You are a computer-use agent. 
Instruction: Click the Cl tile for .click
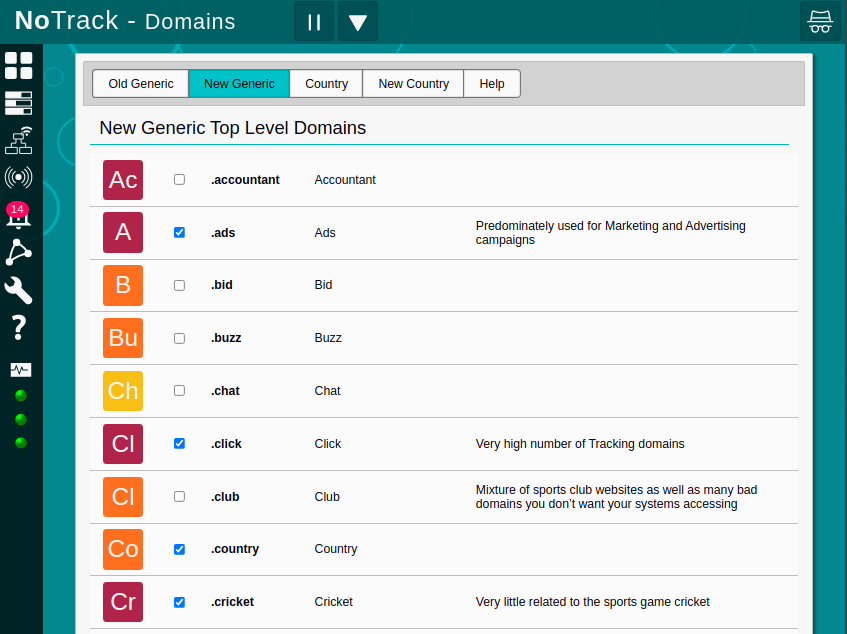point(123,444)
